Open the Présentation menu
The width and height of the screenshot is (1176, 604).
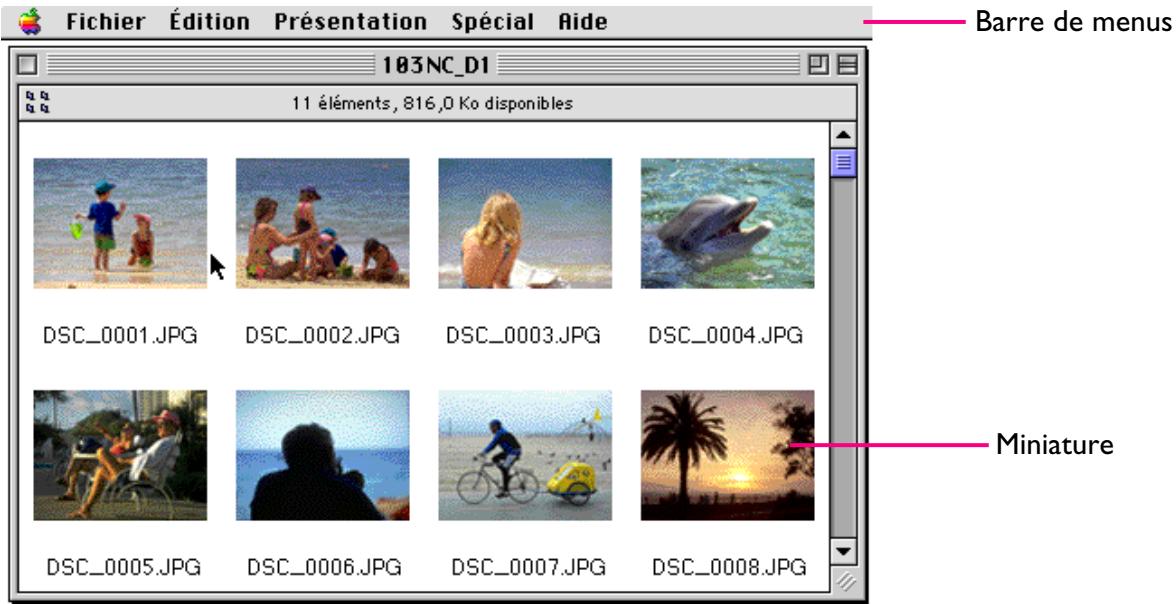[350, 22]
